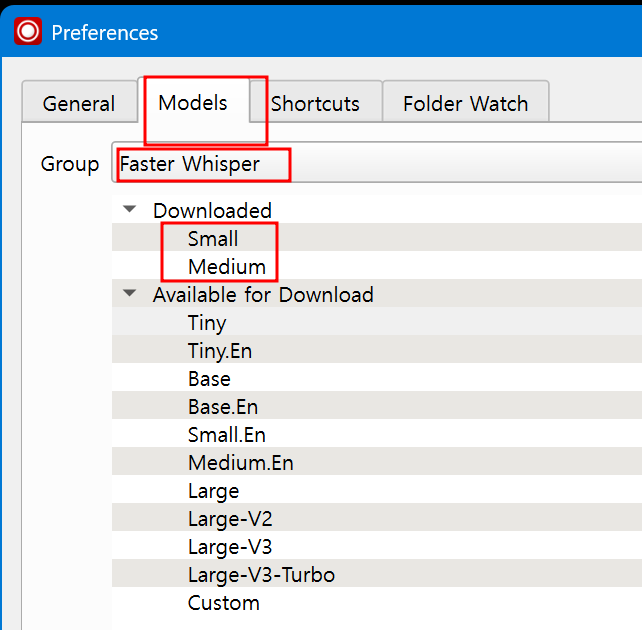Select the Downloaded group heading

tap(212, 210)
